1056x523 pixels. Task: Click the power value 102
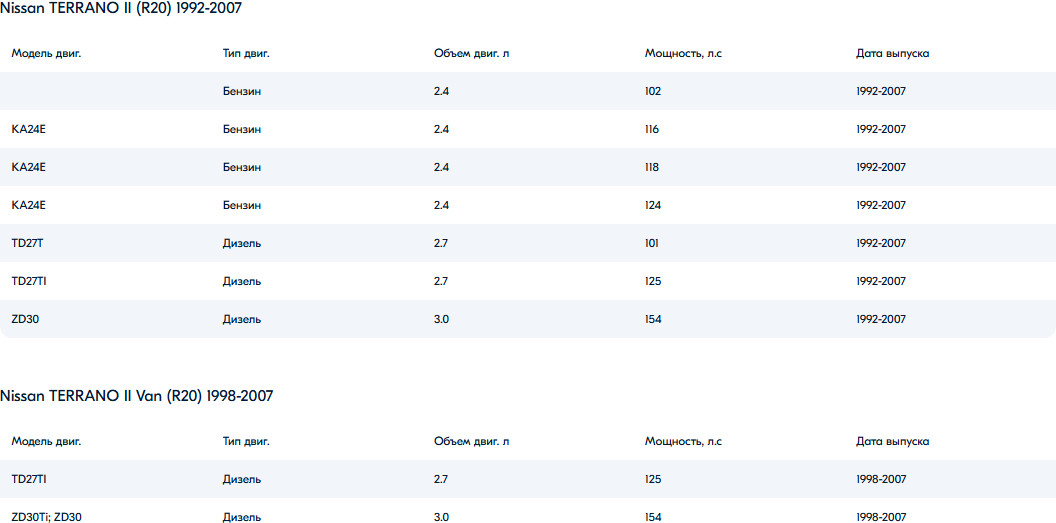pyautogui.click(x=653, y=91)
